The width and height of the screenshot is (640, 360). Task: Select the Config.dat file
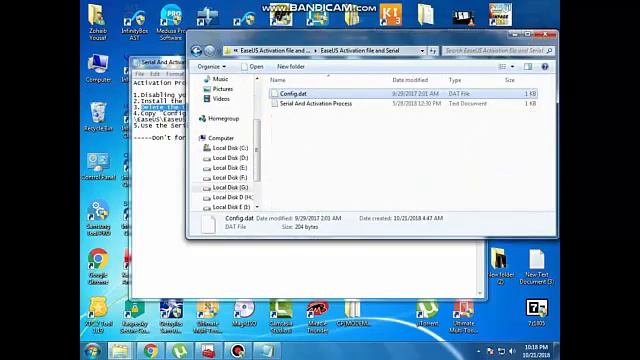(403, 93)
